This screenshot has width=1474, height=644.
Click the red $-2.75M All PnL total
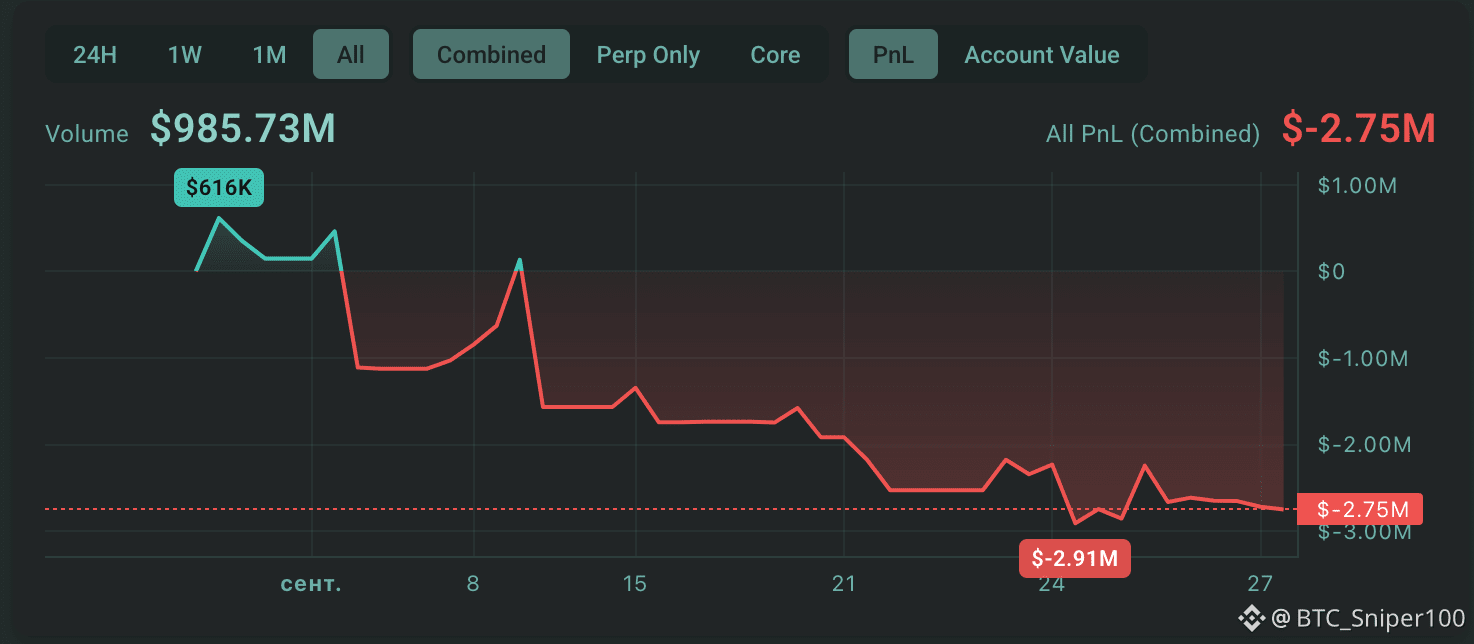click(1359, 129)
